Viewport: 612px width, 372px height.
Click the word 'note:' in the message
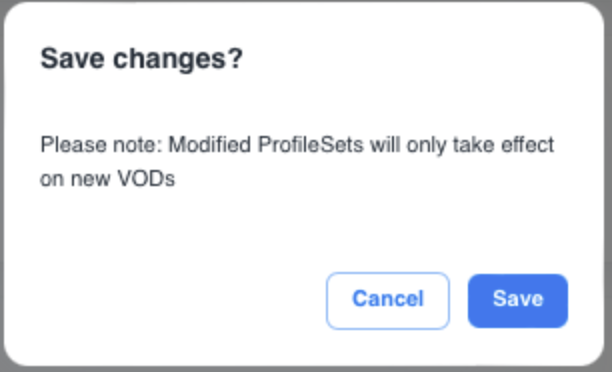[x=137, y=145]
